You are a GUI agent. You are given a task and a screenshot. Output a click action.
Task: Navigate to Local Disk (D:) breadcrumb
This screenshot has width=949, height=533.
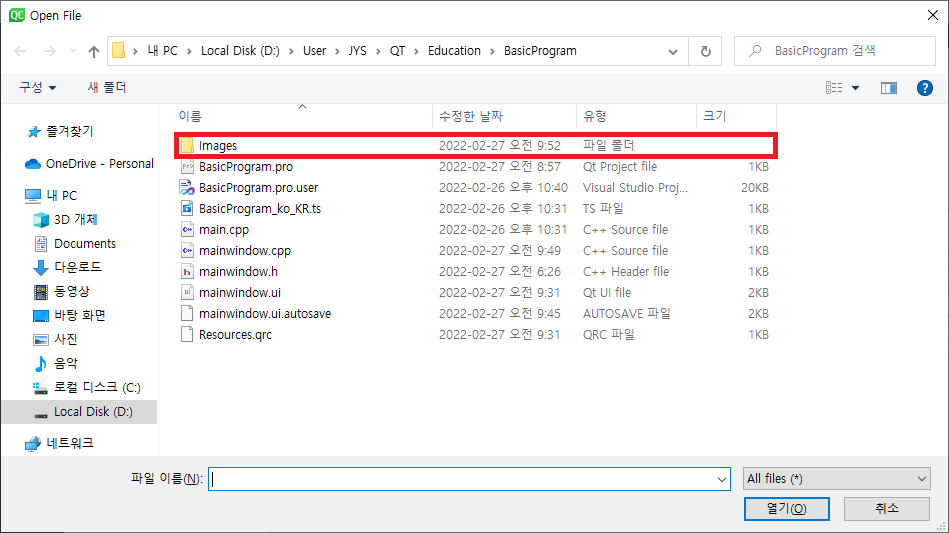point(240,51)
